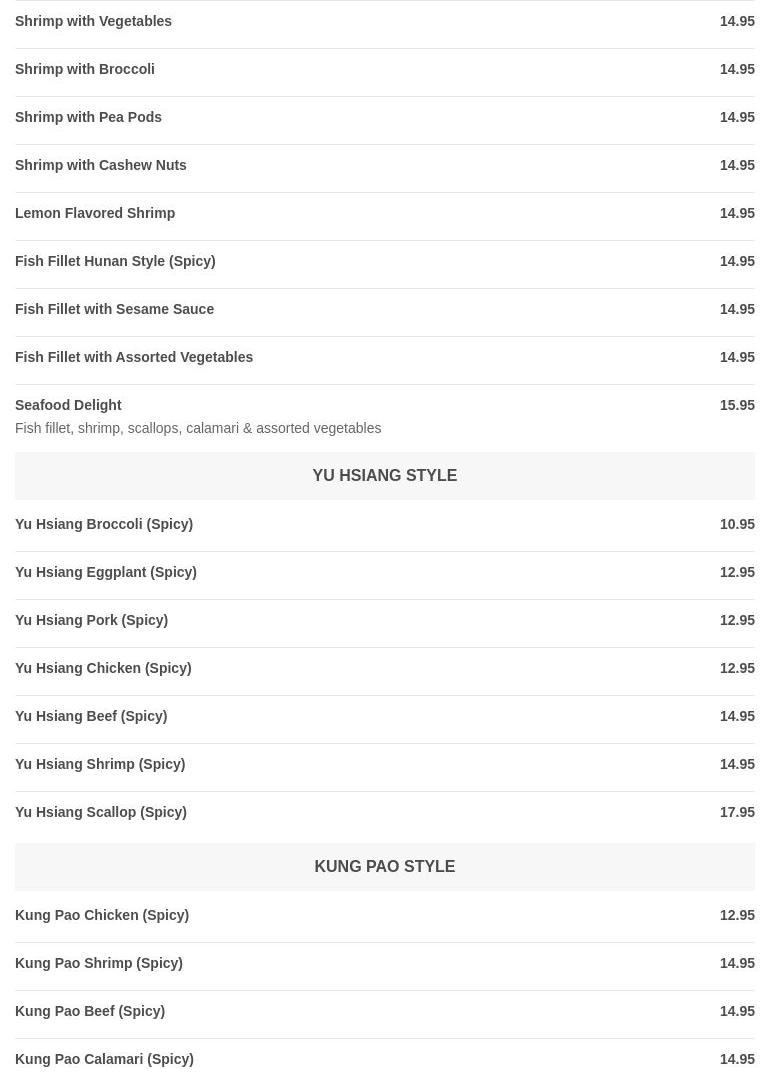Open Shrimp with Pea Pods item
This screenshot has height=1084, width=770.
(385, 118)
